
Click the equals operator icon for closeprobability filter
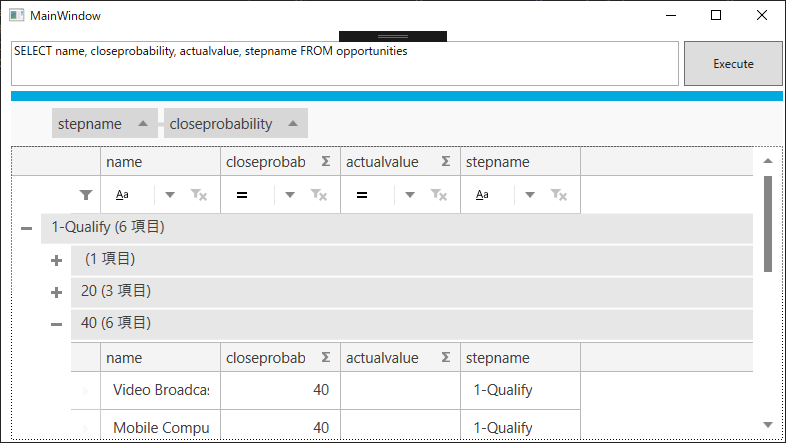click(x=241, y=195)
